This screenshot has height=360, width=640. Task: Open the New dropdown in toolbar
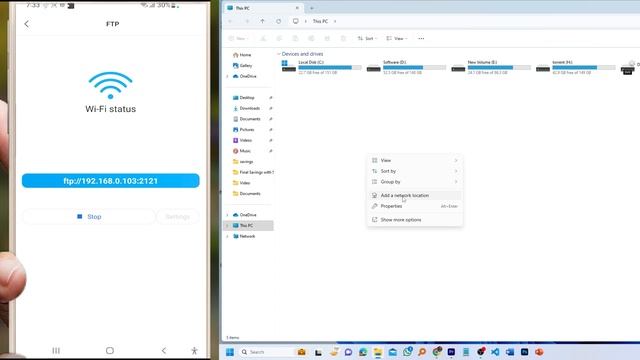click(x=239, y=38)
